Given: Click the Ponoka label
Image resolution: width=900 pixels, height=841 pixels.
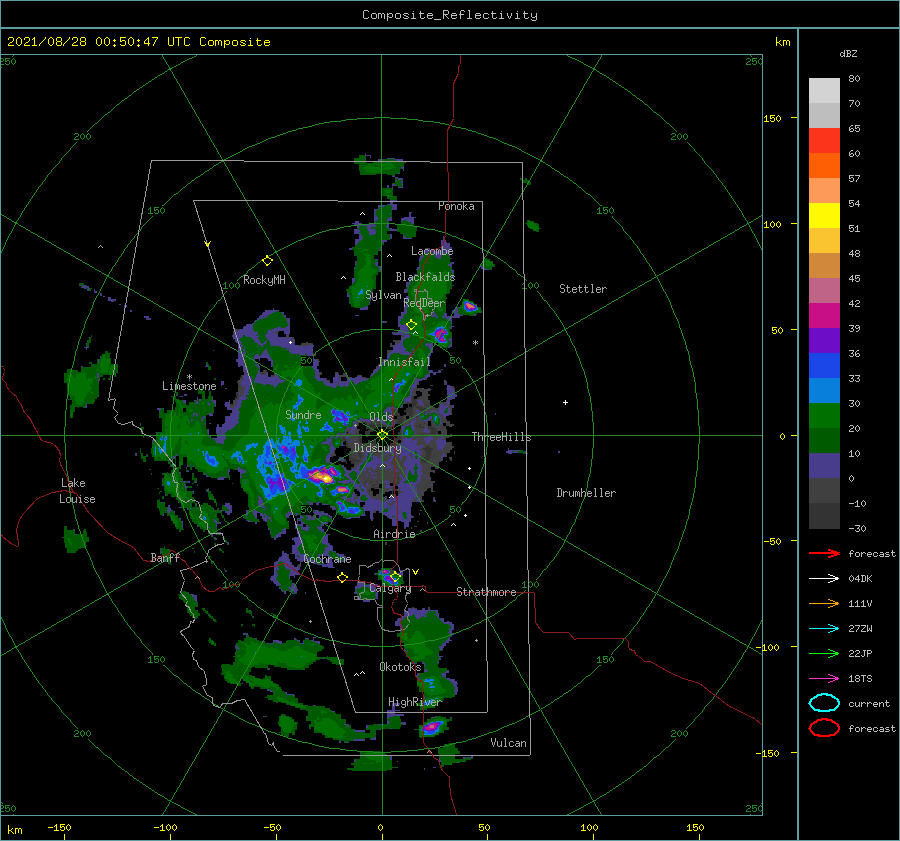Looking at the screenshot, I should [456, 206].
